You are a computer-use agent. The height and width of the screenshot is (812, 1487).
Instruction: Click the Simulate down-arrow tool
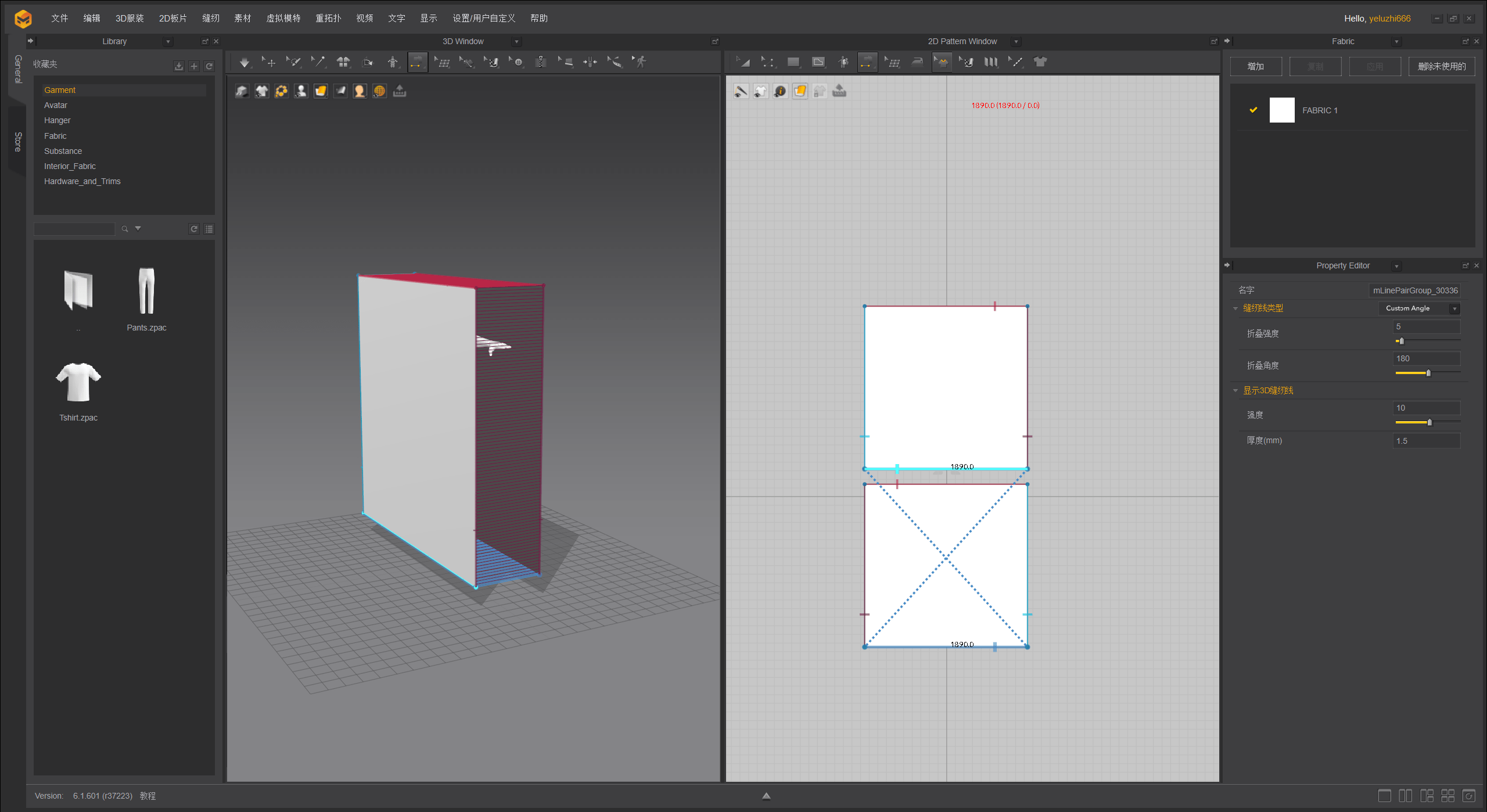click(244, 62)
